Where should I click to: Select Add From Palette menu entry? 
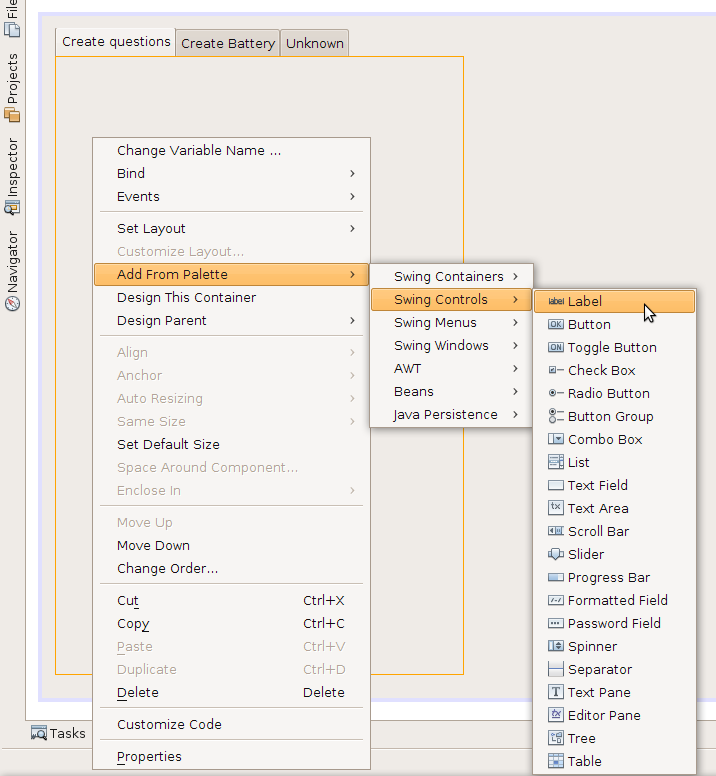coord(231,274)
